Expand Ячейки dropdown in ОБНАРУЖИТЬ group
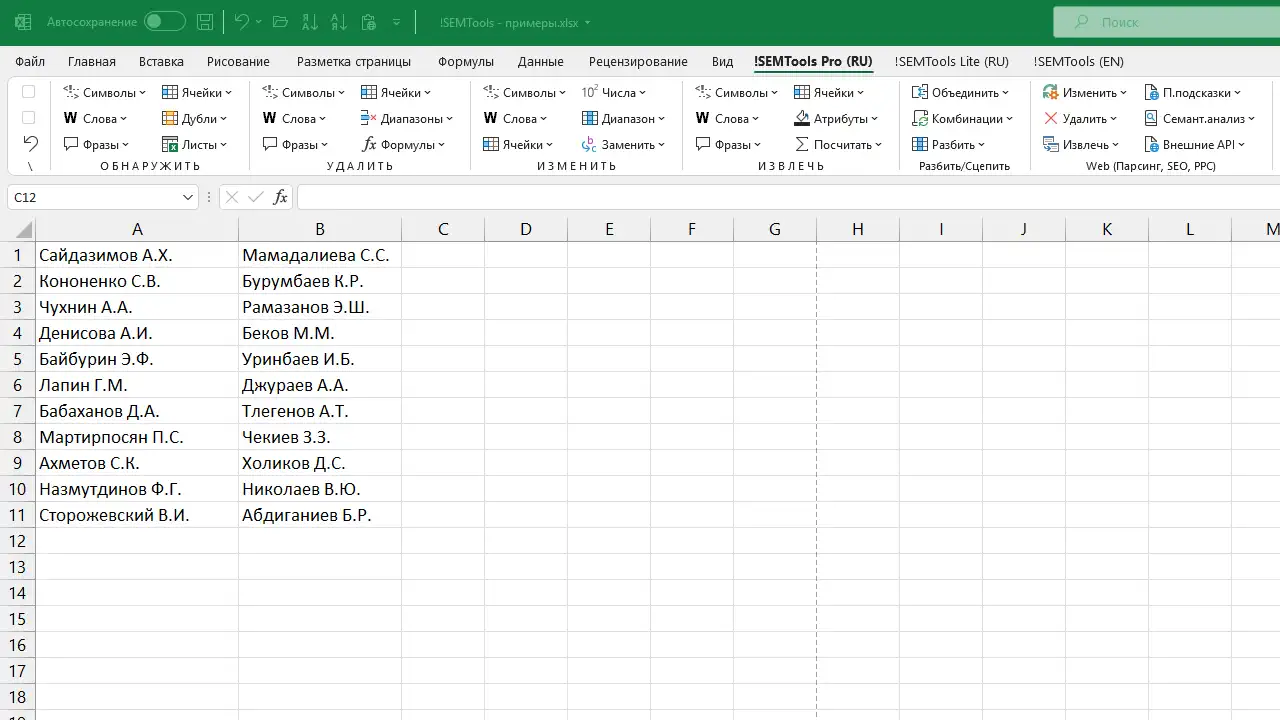This screenshot has height=720, width=1280. point(197,92)
